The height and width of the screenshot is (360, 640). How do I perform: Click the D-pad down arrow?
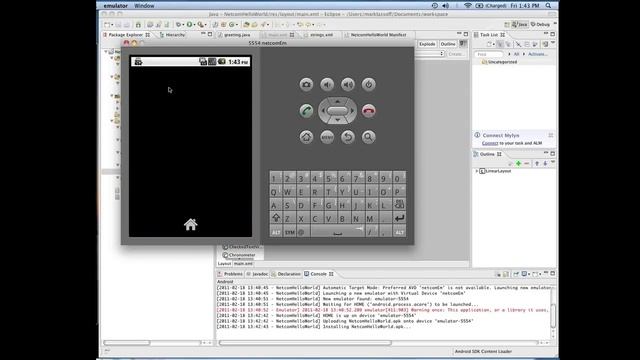(338, 120)
